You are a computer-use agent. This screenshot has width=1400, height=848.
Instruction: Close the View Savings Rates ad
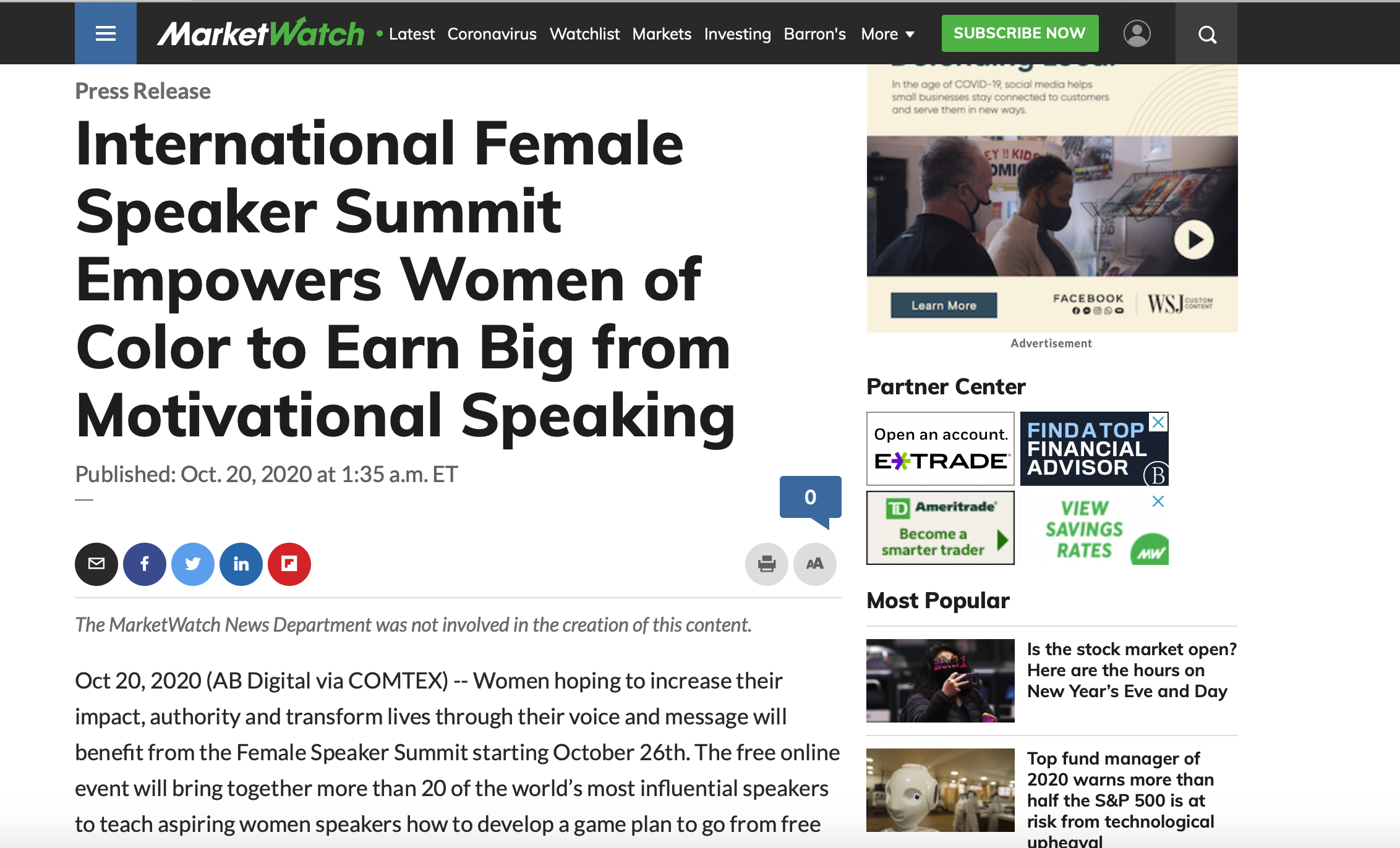1158,501
